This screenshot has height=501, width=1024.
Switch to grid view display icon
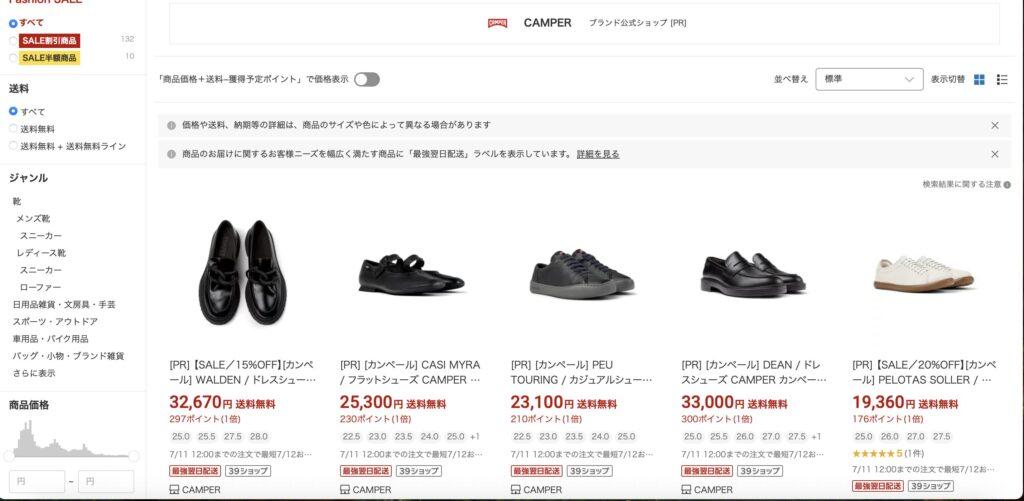[x=979, y=80]
